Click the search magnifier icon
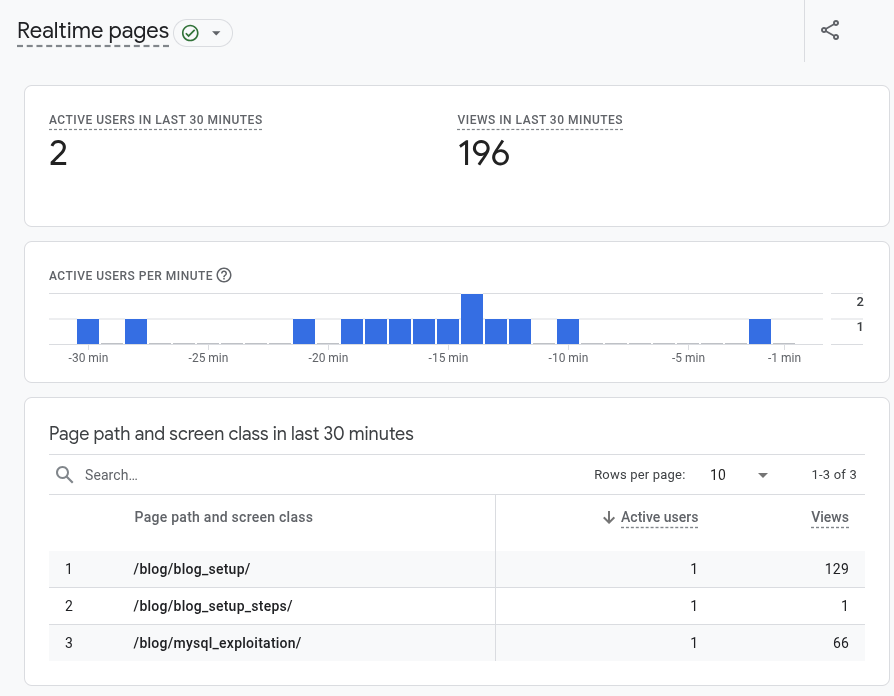Image resolution: width=894 pixels, height=696 pixels. (x=65, y=475)
